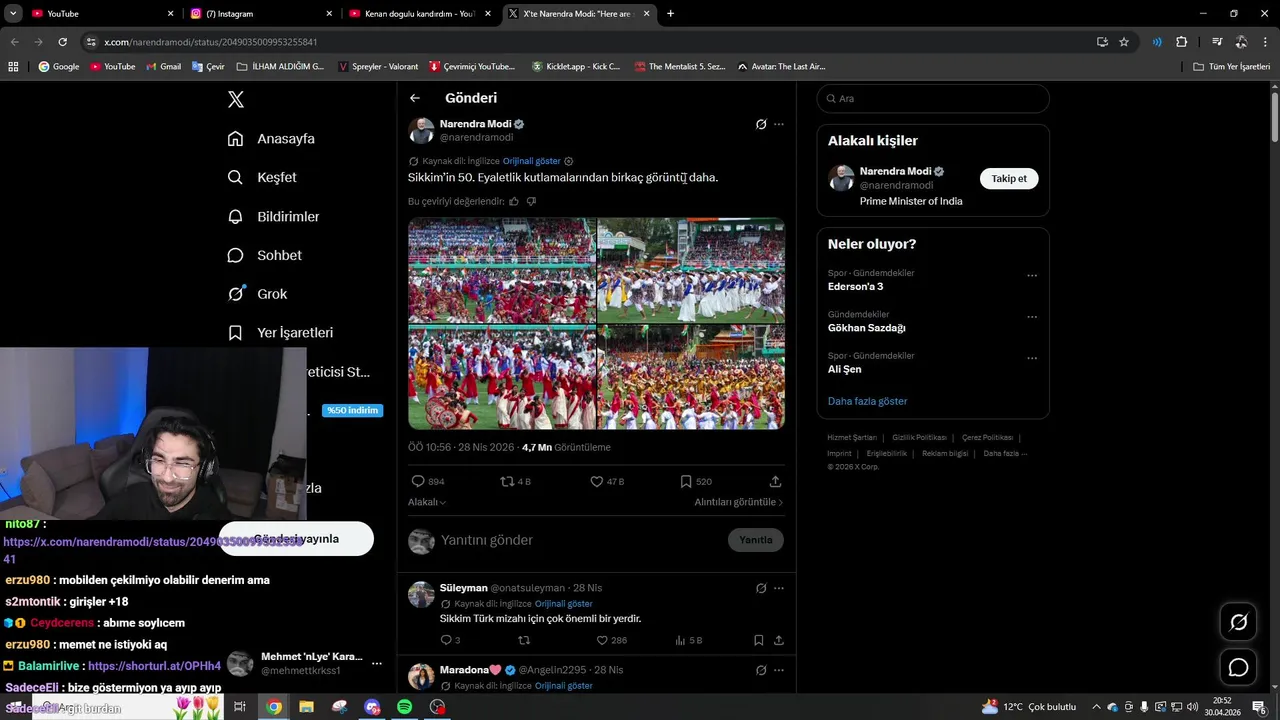The image size is (1280, 720).
Task: Click Hizmet Şartları footer link
Action: (852, 437)
